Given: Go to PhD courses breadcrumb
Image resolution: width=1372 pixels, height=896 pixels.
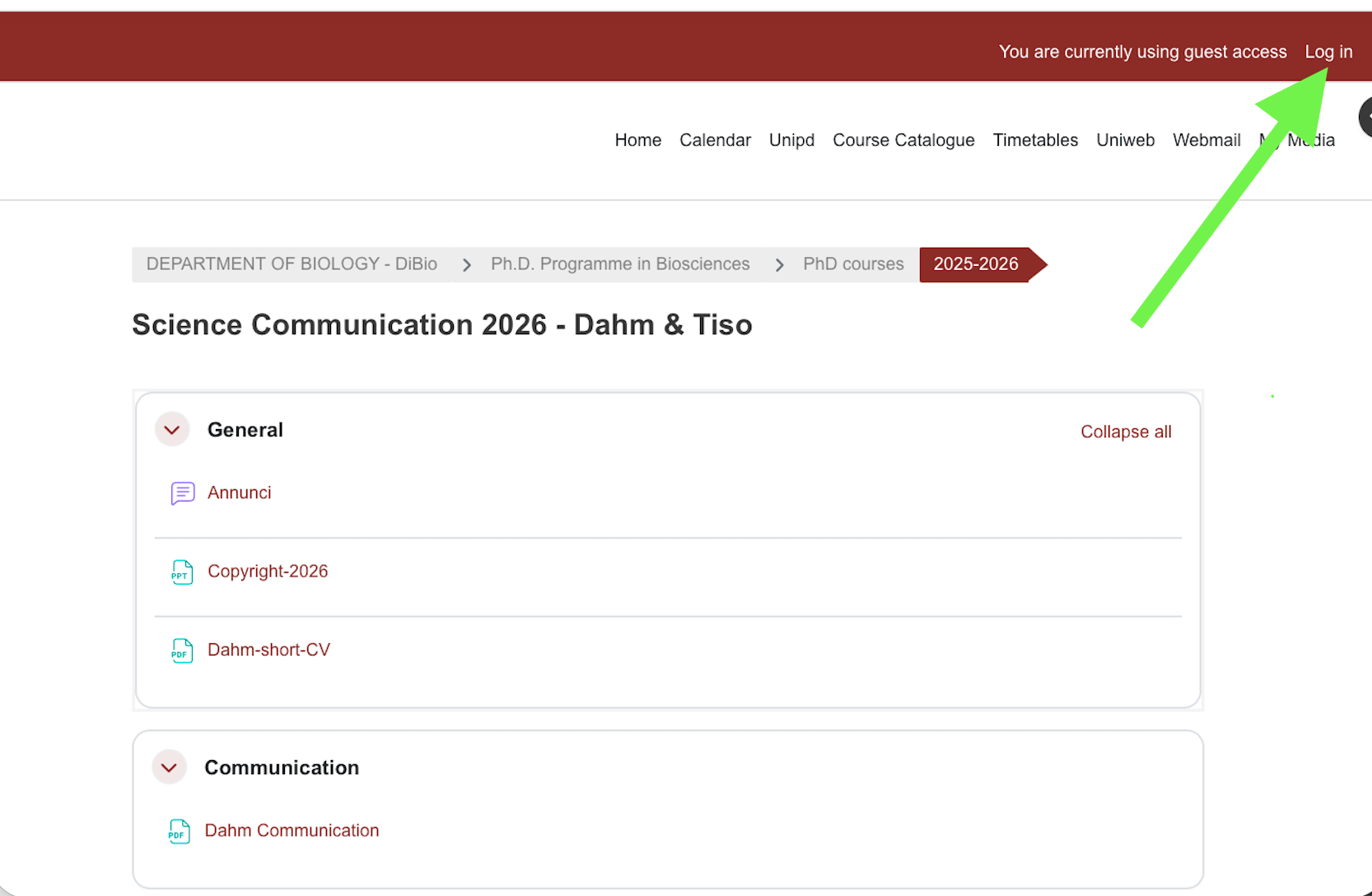Looking at the screenshot, I should tap(853, 264).
